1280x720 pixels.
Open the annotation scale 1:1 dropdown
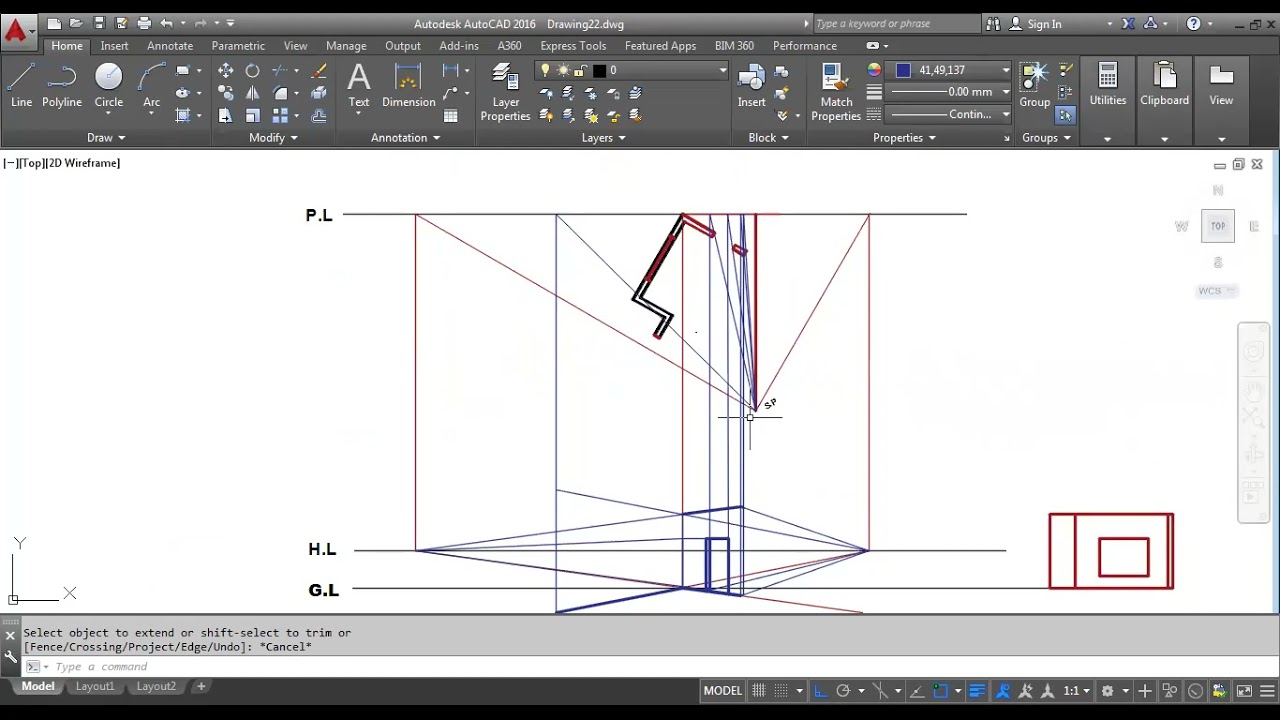click(x=1076, y=691)
